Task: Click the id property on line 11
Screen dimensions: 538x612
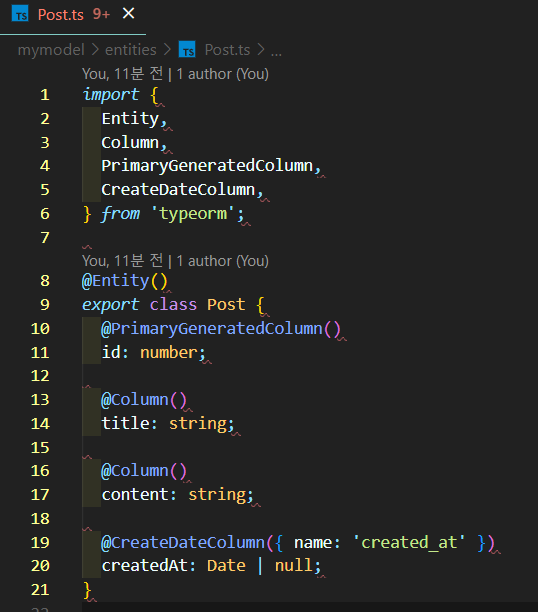Action: click(111, 352)
